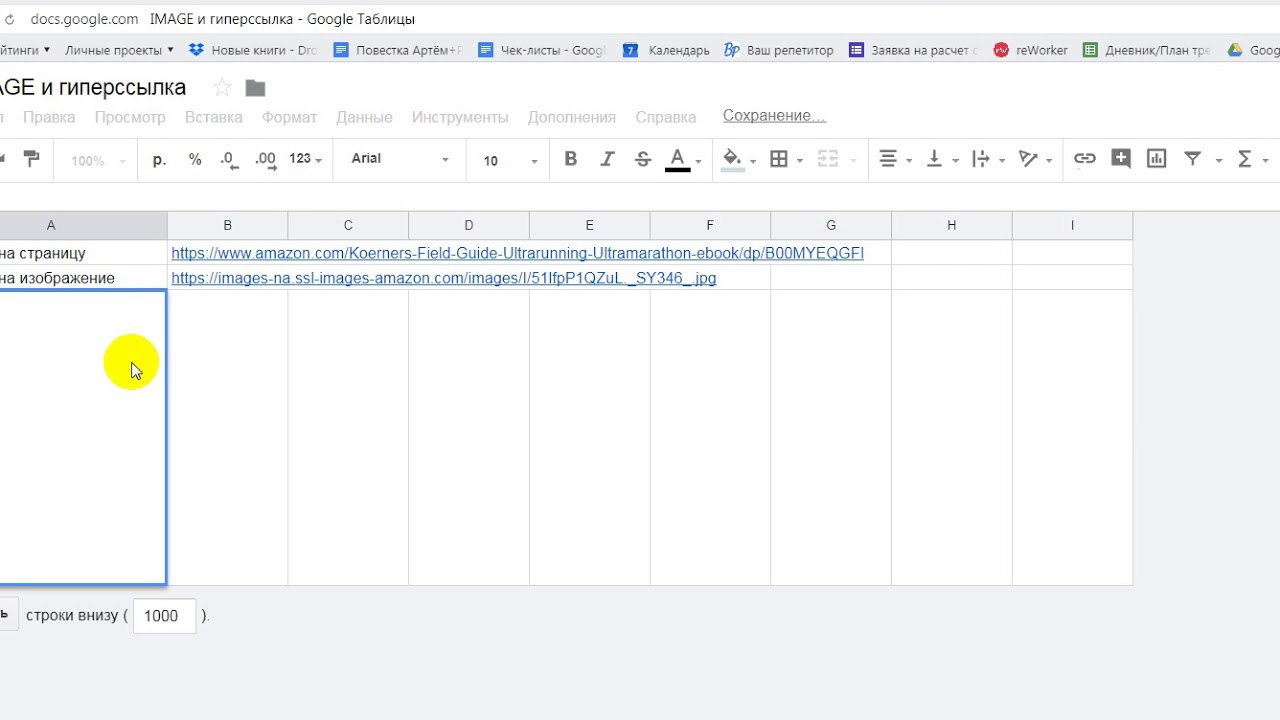Open the functions sigma menu

[x=1245, y=159]
